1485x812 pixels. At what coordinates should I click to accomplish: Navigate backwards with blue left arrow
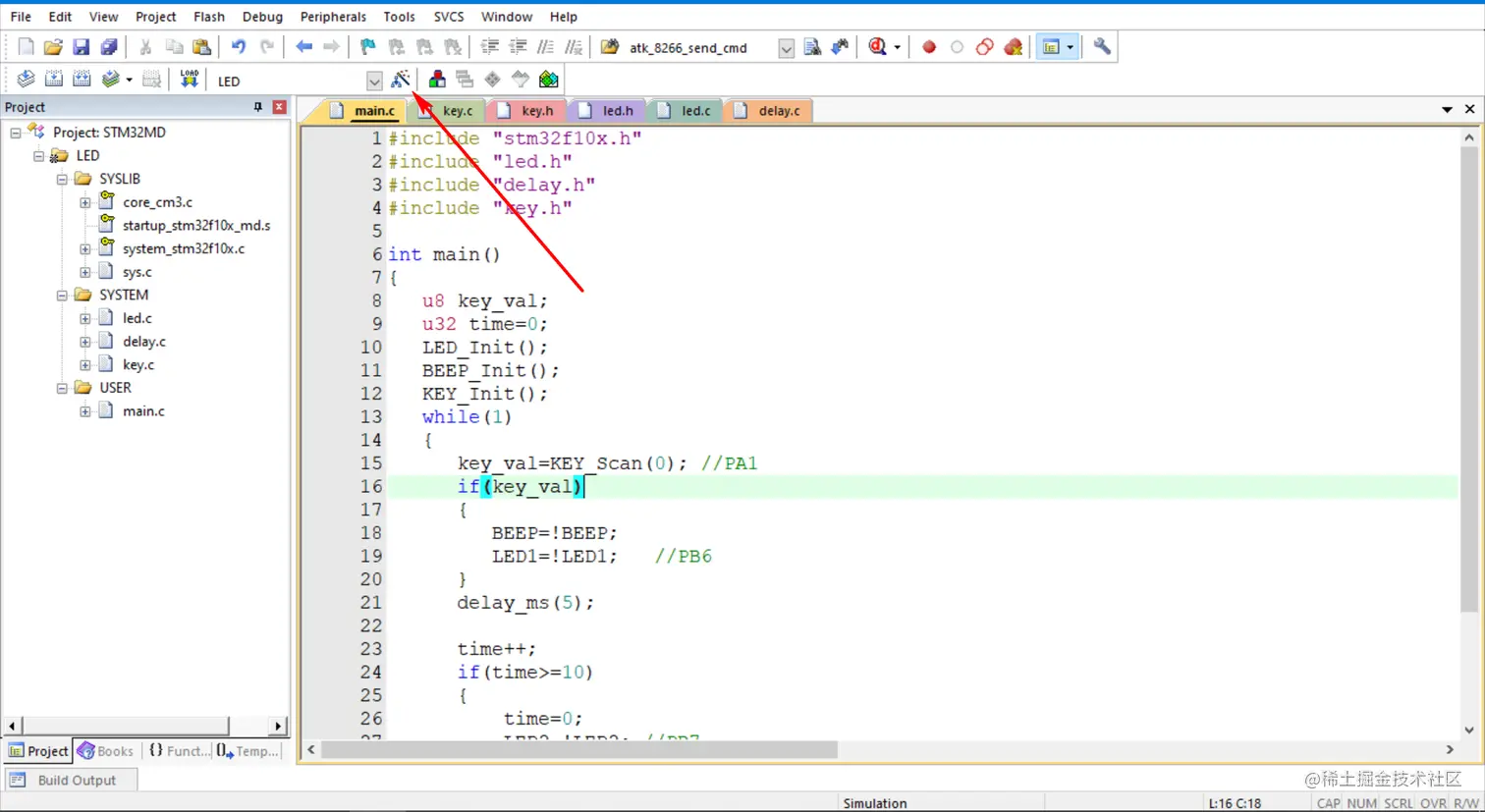coord(303,47)
